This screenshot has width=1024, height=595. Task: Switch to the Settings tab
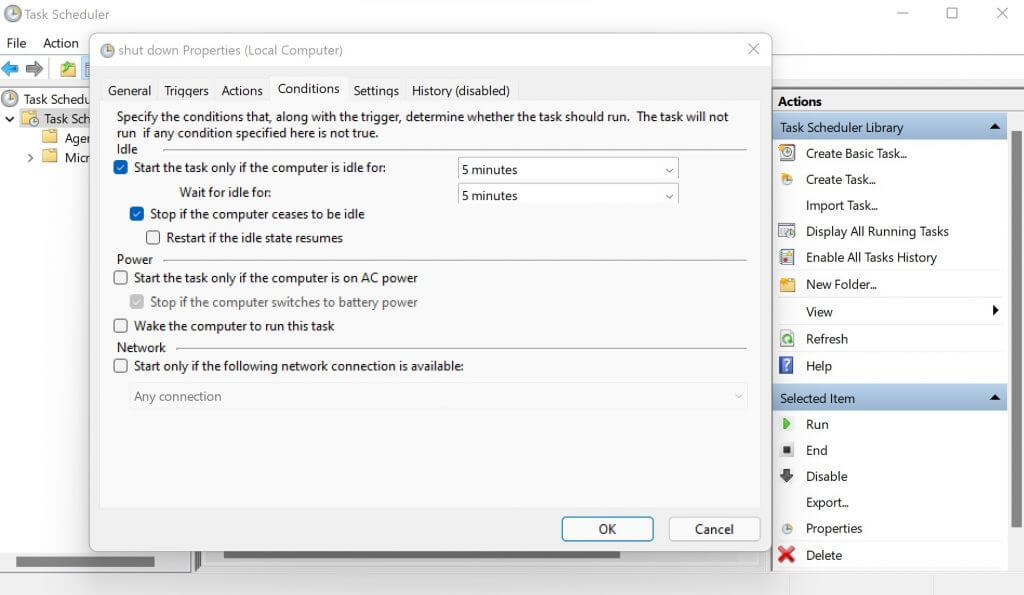pos(376,90)
